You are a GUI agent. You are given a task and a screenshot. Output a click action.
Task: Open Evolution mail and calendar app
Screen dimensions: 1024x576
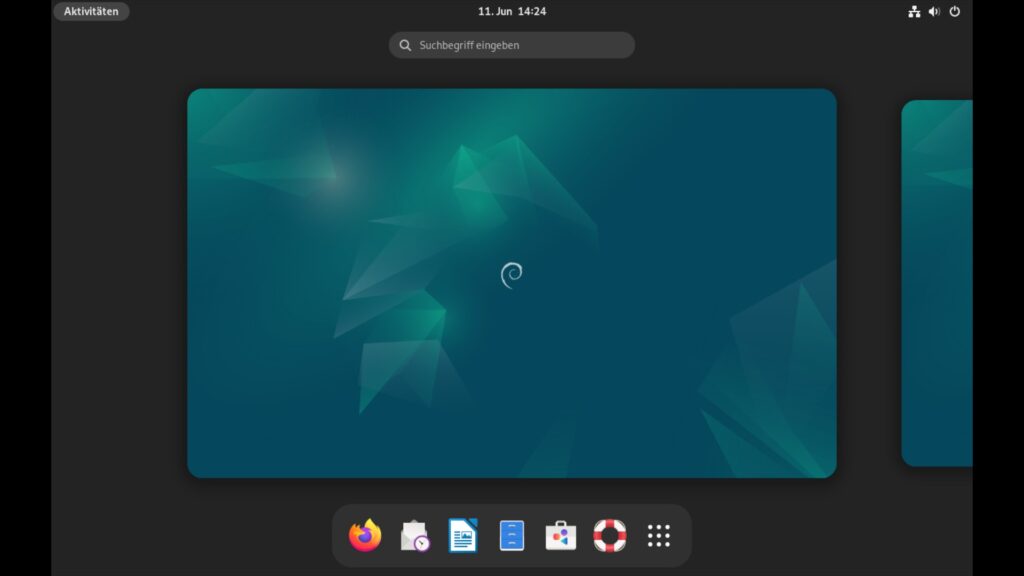click(414, 536)
